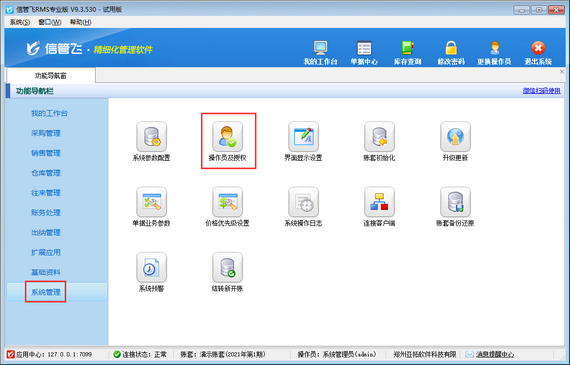
Task: Open 操作员及授权 icon
Action: point(227,137)
